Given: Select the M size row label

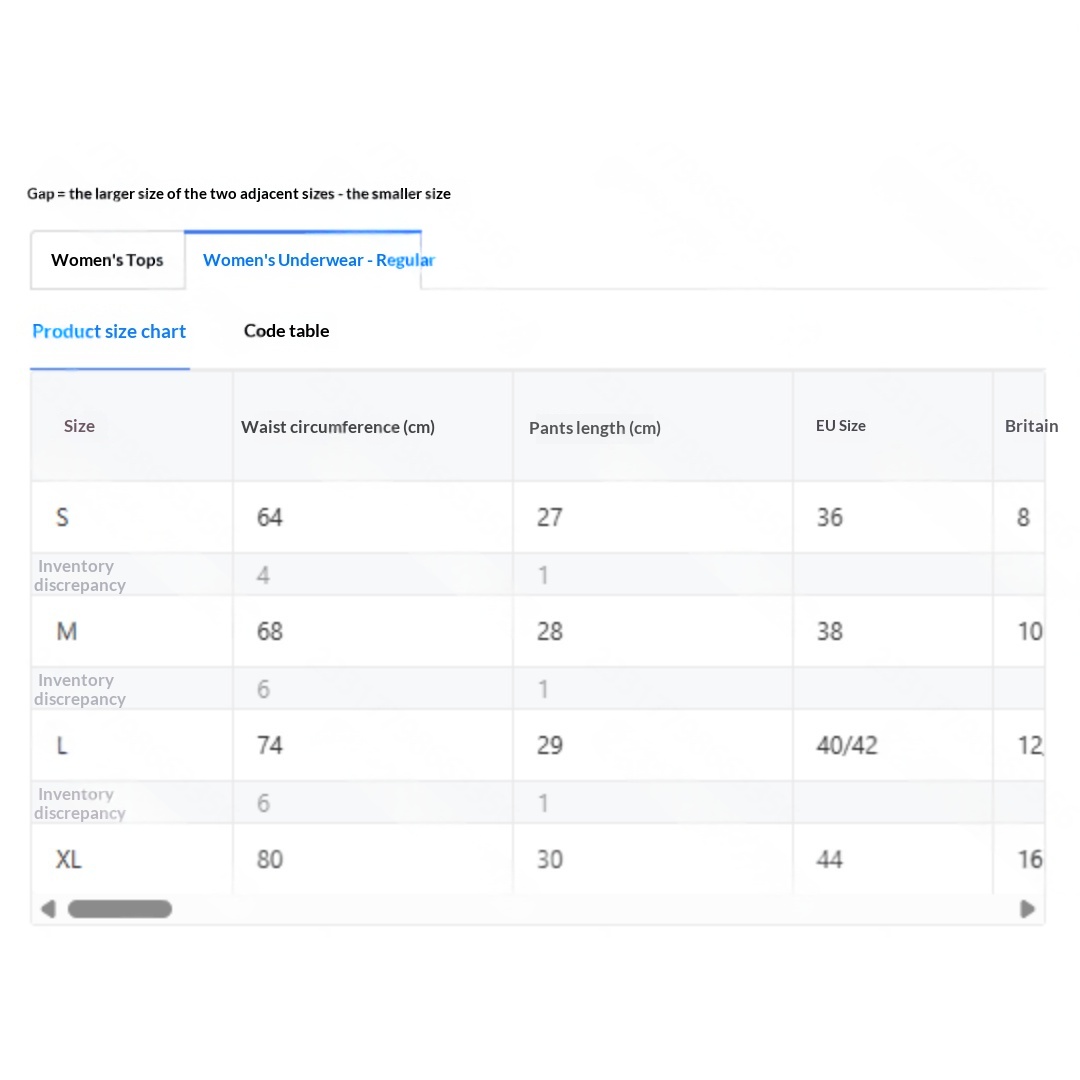Looking at the screenshot, I should click(x=67, y=631).
